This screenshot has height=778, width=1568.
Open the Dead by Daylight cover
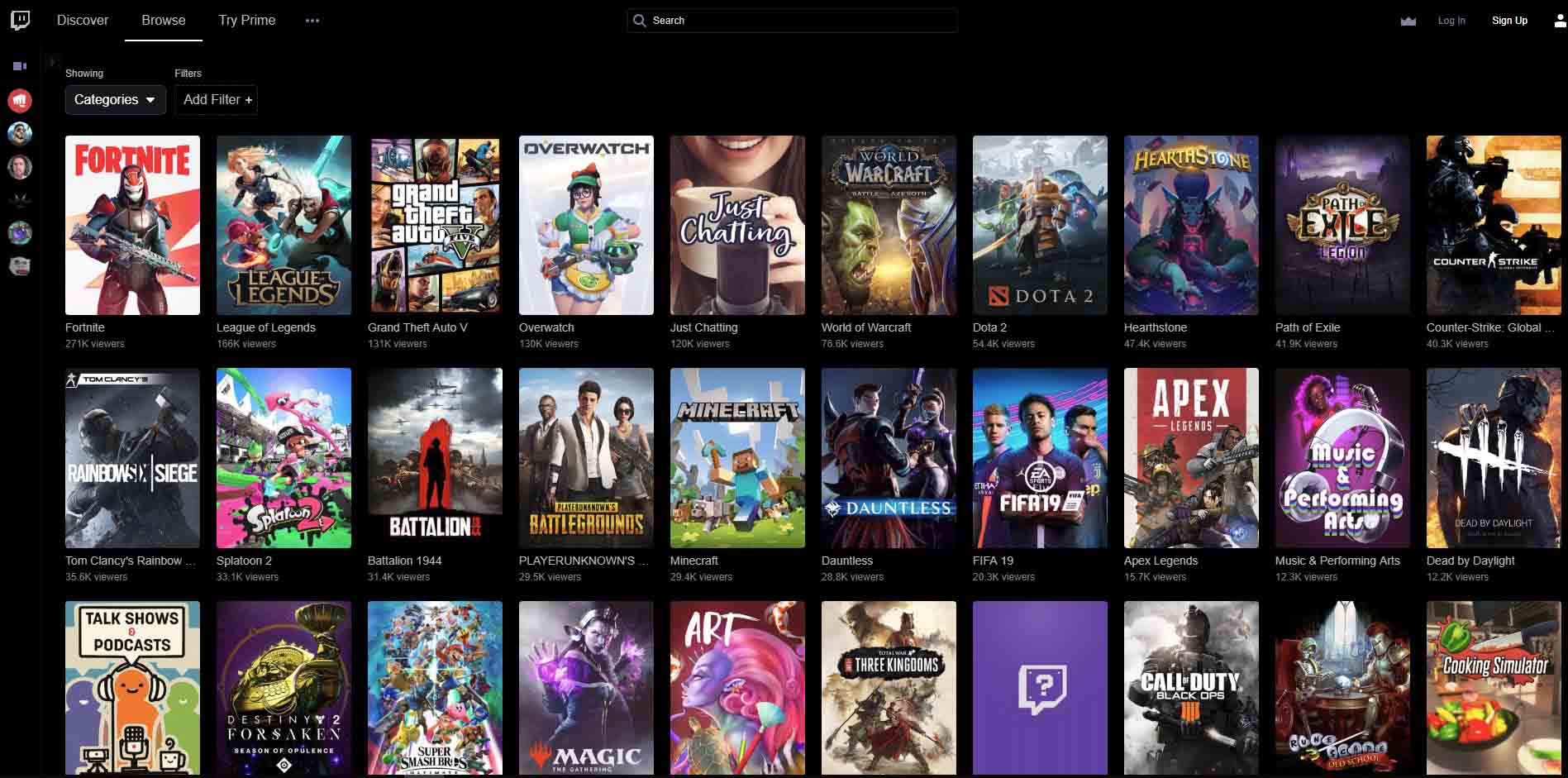(x=1494, y=458)
